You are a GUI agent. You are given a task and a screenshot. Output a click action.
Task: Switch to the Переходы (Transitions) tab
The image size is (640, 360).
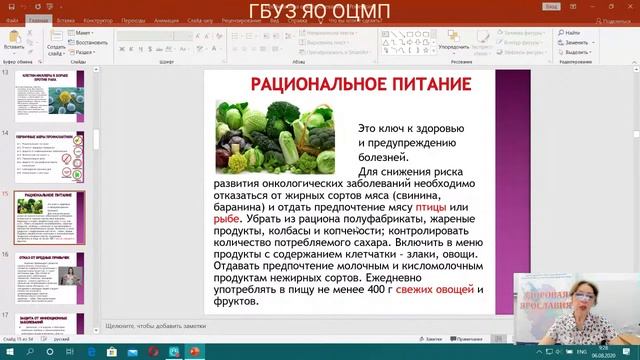click(133, 20)
